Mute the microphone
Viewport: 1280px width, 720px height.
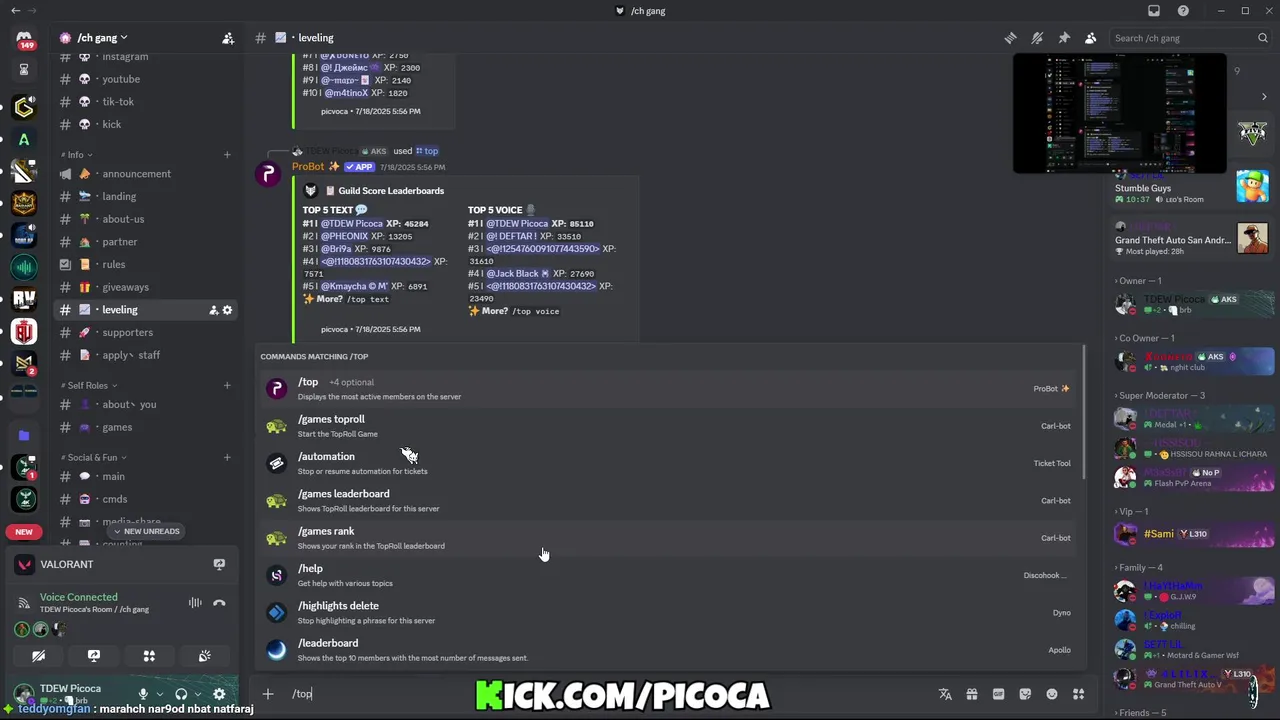pos(143,694)
